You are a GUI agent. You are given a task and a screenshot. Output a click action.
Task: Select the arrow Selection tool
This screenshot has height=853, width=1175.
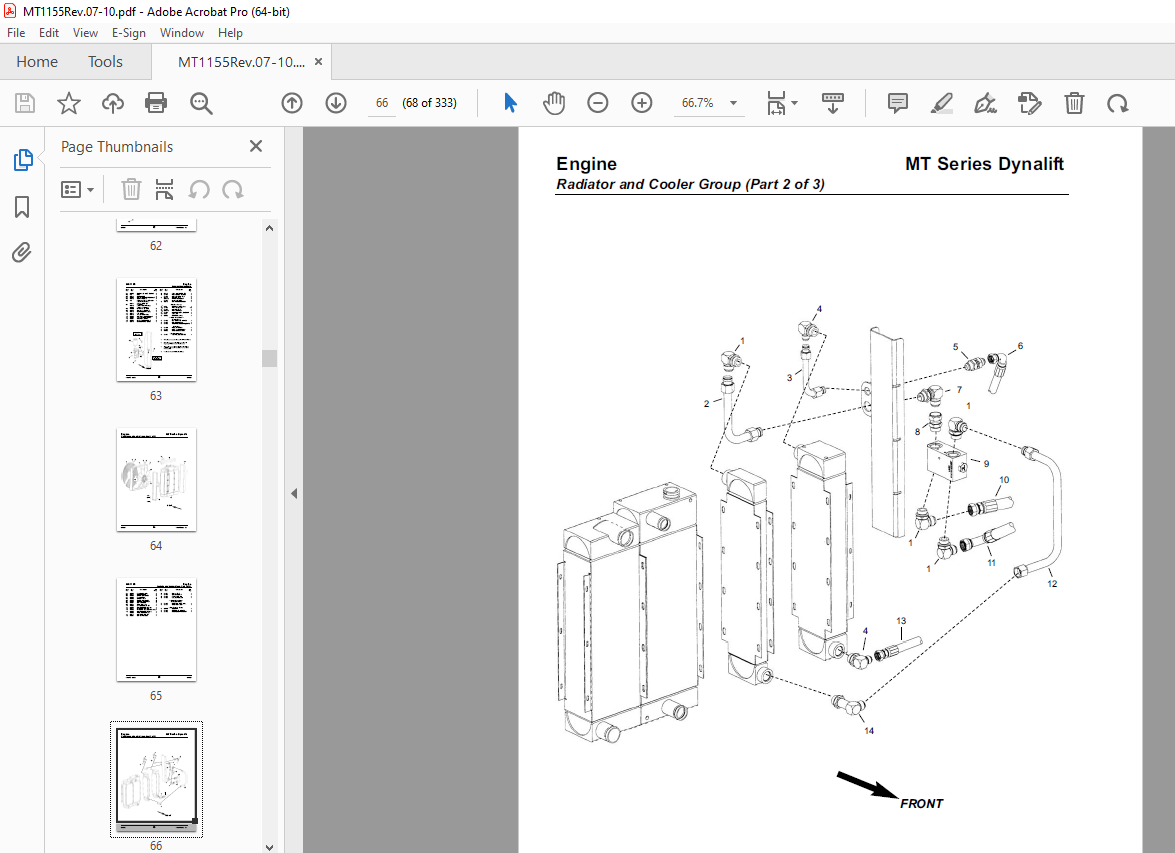point(510,103)
